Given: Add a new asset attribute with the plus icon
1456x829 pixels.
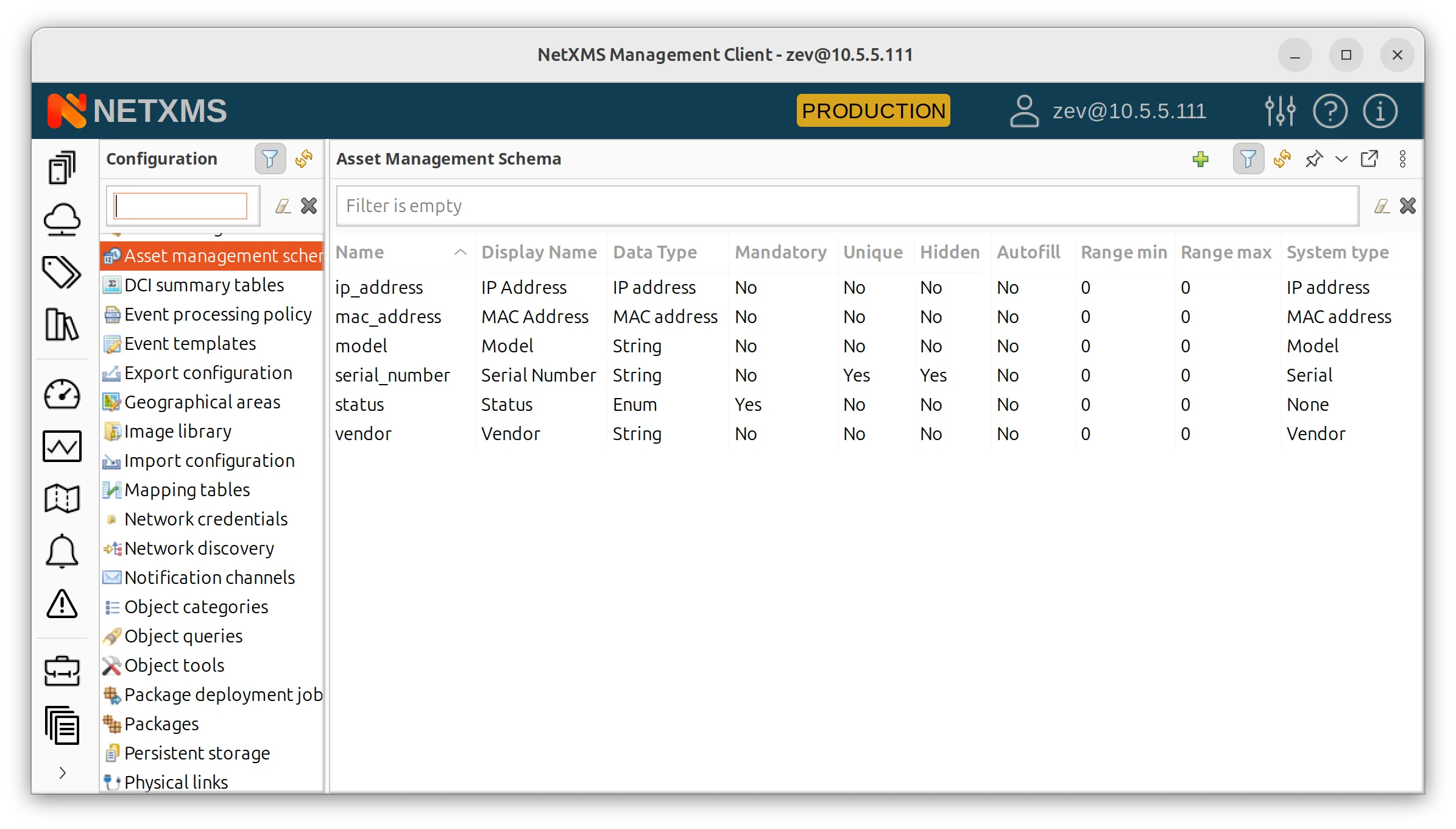Looking at the screenshot, I should point(1200,159).
